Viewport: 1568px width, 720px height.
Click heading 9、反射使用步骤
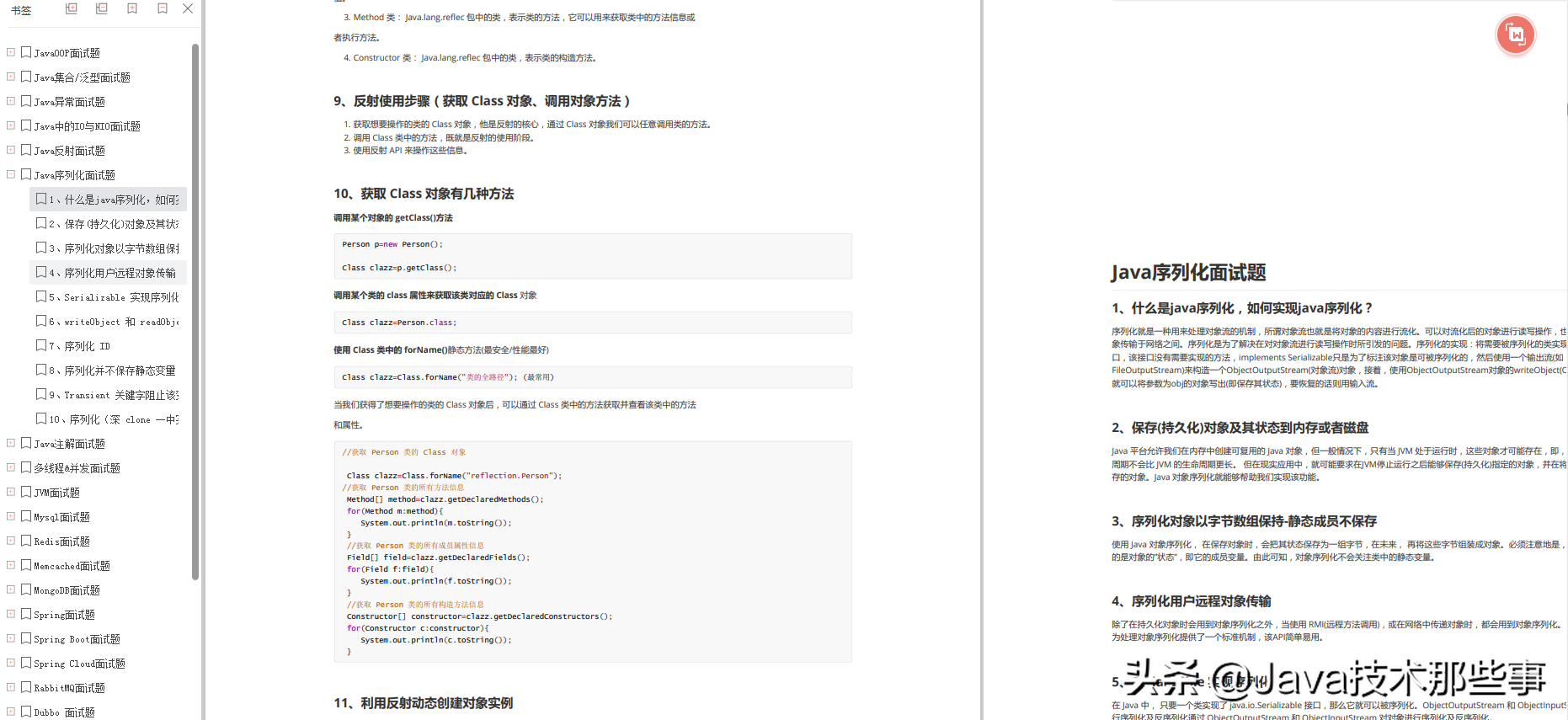tap(482, 101)
